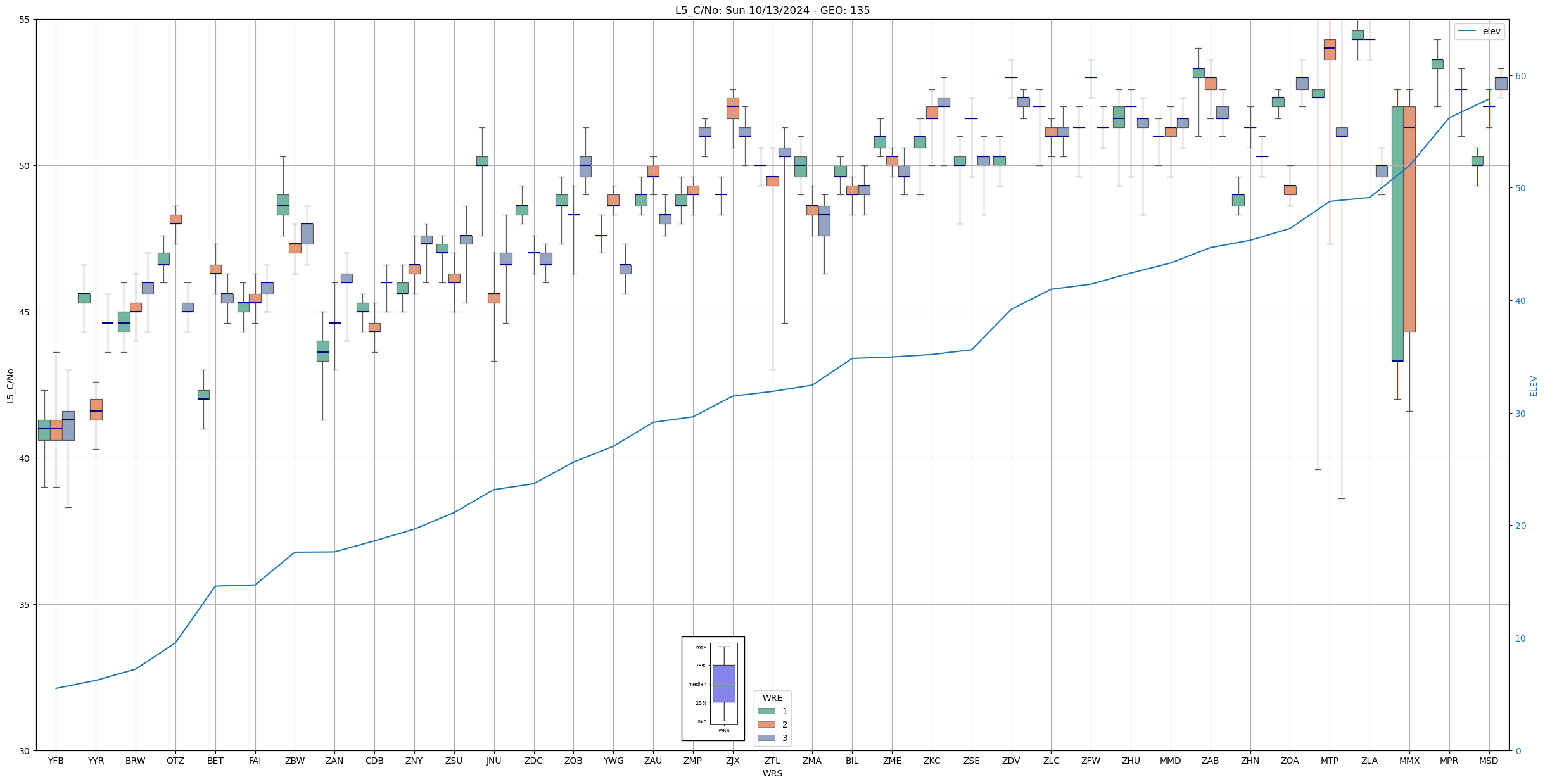Click the OTZ station label

click(x=175, y=761)
